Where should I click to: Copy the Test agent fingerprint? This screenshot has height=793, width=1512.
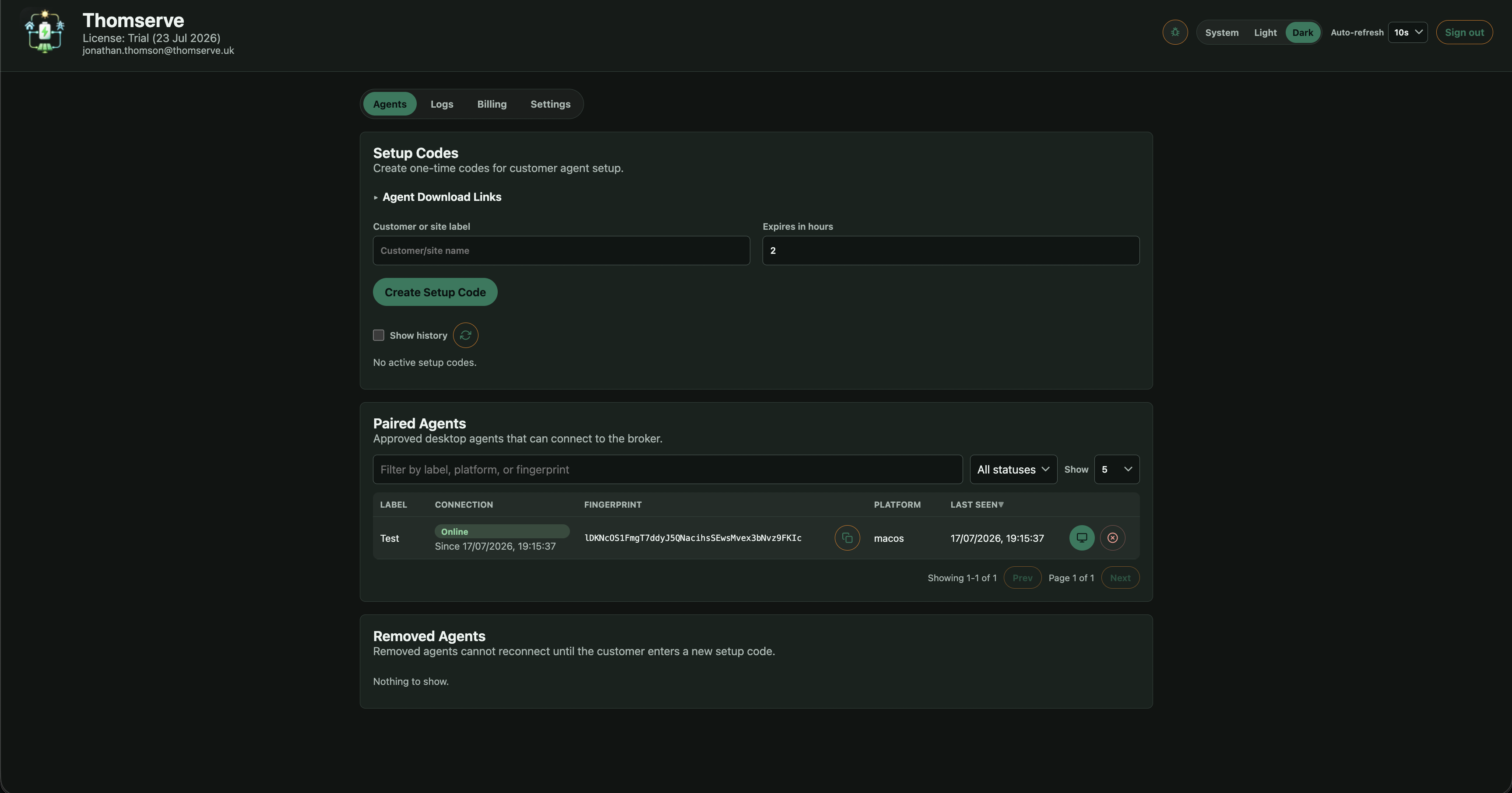(847, 538)
